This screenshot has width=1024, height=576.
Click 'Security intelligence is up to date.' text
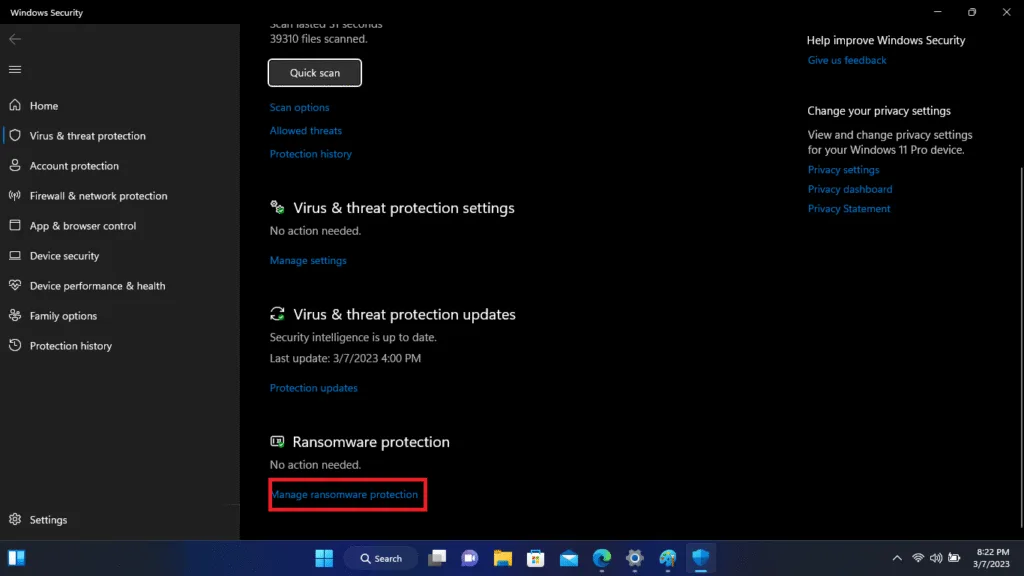[x=353, y=338]
